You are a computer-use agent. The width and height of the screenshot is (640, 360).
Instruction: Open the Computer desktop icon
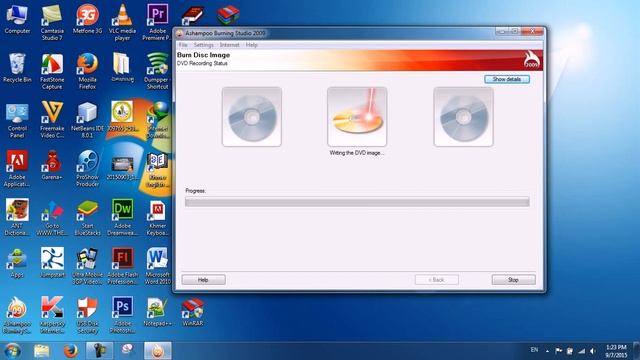17,19
